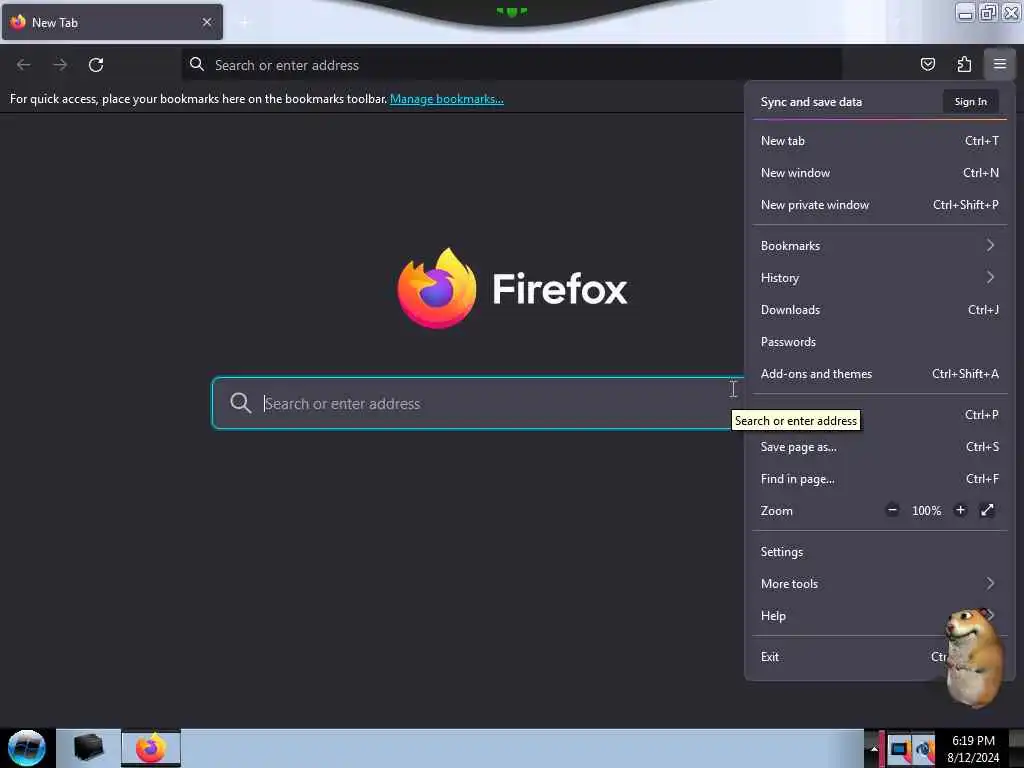Click the Sign In button
Image resolution: width=1024 pixels, height=768 pixels.
click(970, 101)
